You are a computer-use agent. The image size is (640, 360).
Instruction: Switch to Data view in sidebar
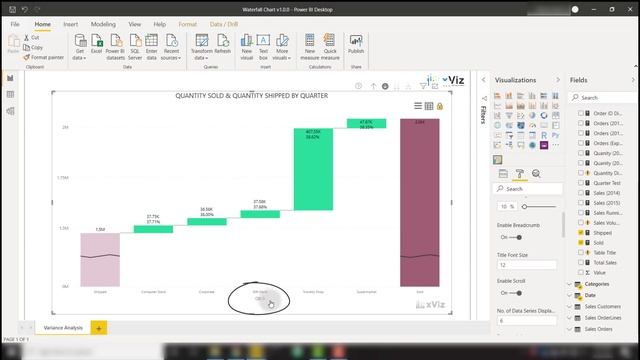click(x=11, y=95)
